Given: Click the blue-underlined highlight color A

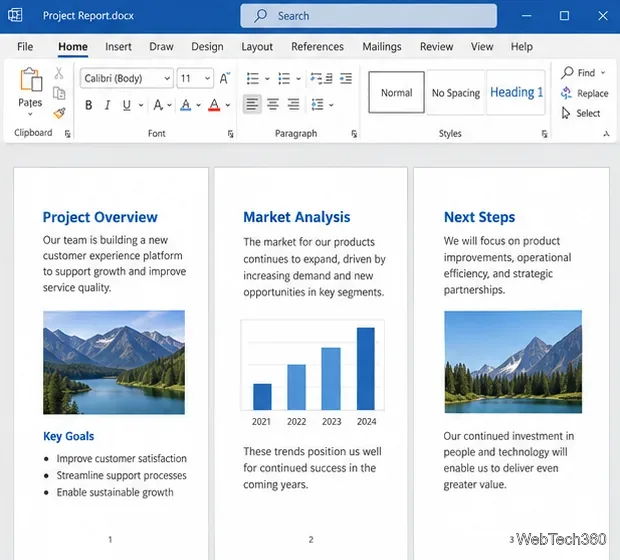Looking at the screenshot, I should click(x=185, y=105).
